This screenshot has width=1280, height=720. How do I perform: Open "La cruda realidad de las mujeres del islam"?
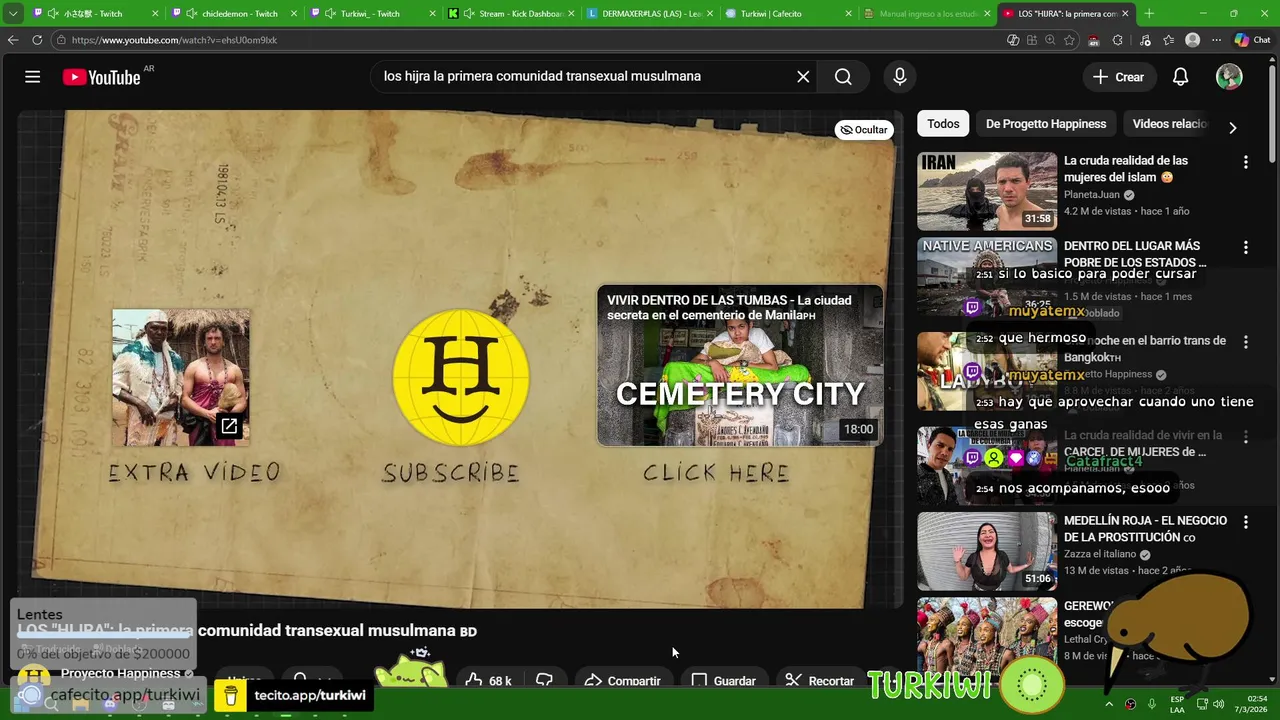coord(1126,169)
